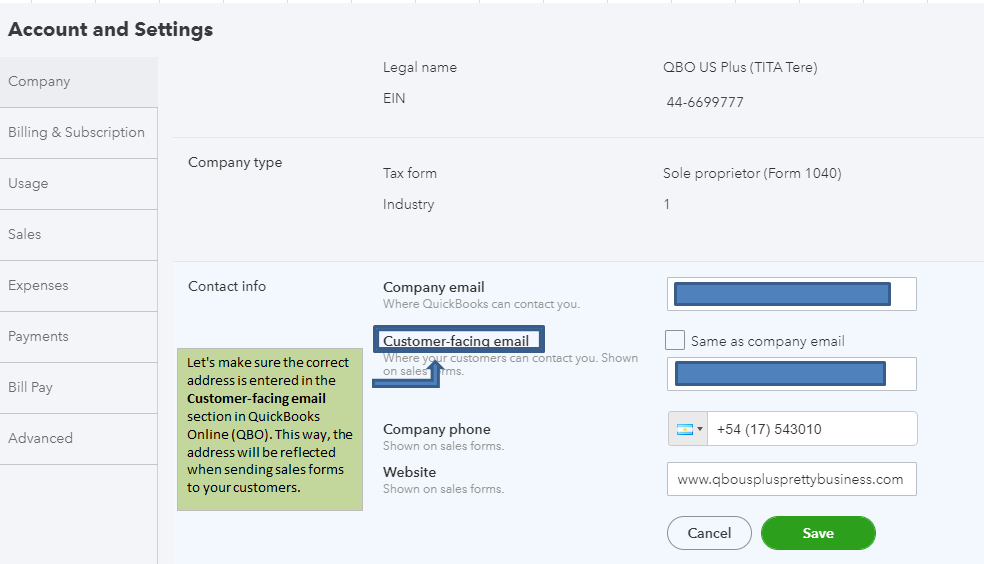984x564 pixels.
Task: Click the Argentina flag icon
Action: tap(685, 429)
